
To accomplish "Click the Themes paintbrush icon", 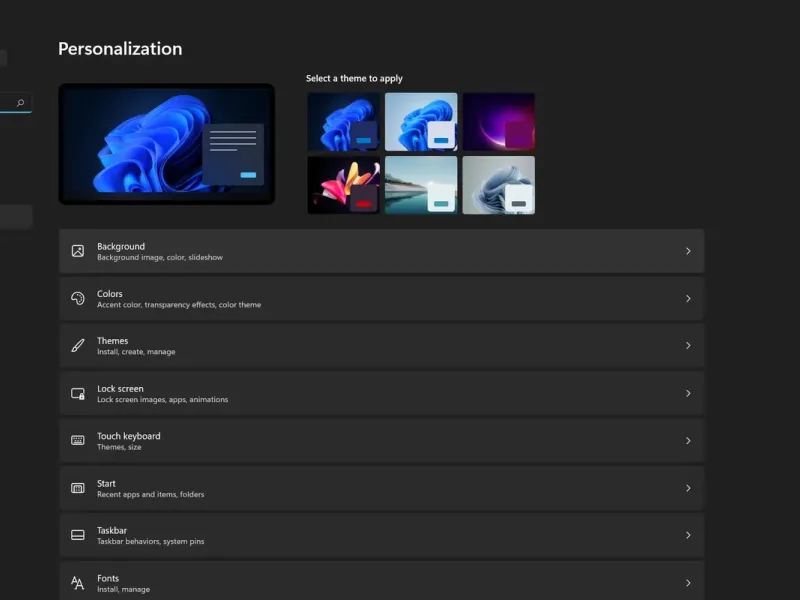I will (78, 345).
